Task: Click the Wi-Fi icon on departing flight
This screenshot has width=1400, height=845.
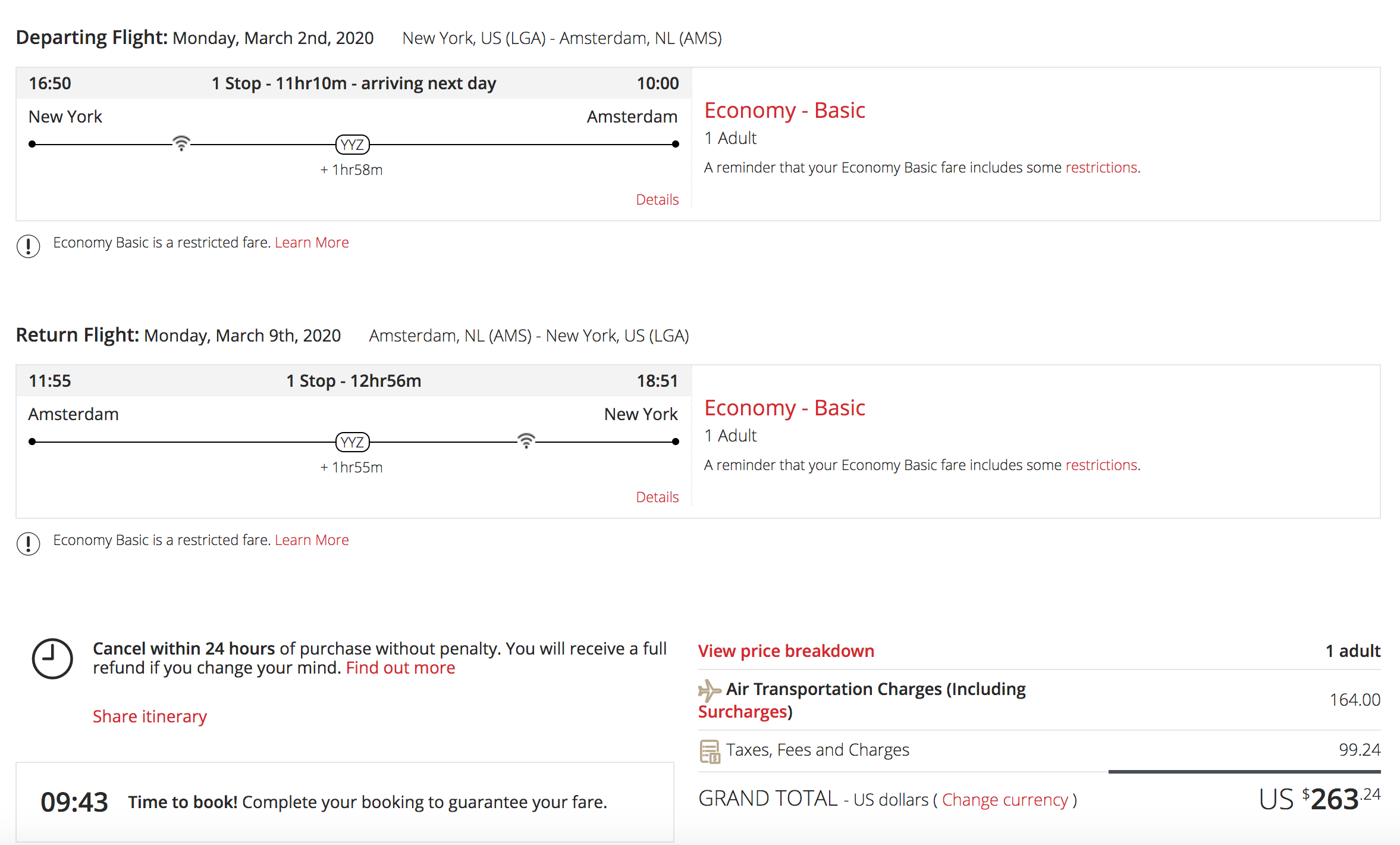Action: tap(181, 143)
